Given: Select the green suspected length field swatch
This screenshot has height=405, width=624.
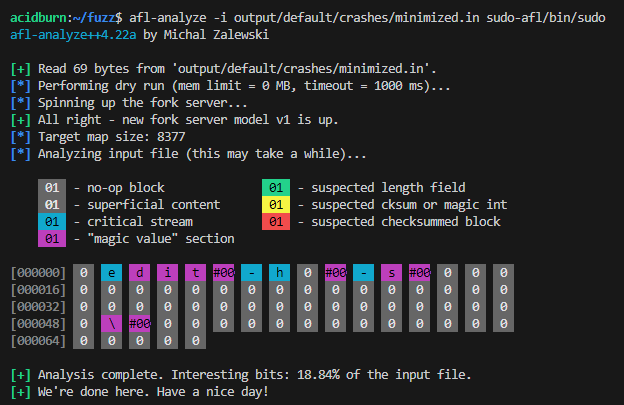Looking at the screenshot, I should pyautogui.click(x=277, y=187).
